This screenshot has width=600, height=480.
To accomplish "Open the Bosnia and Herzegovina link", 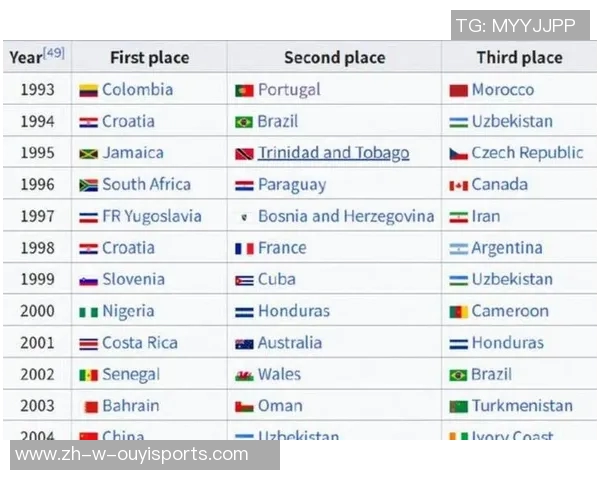I will pyautogui.click(x=346, y=216).
